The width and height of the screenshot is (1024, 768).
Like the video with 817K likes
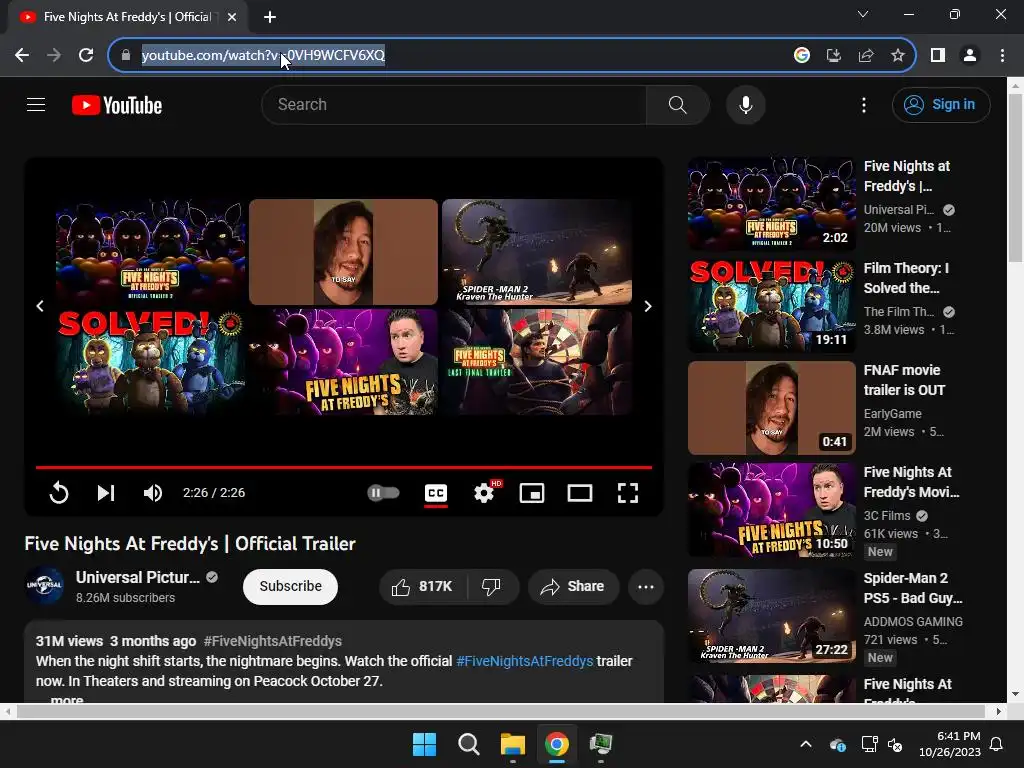coord(423,586)
